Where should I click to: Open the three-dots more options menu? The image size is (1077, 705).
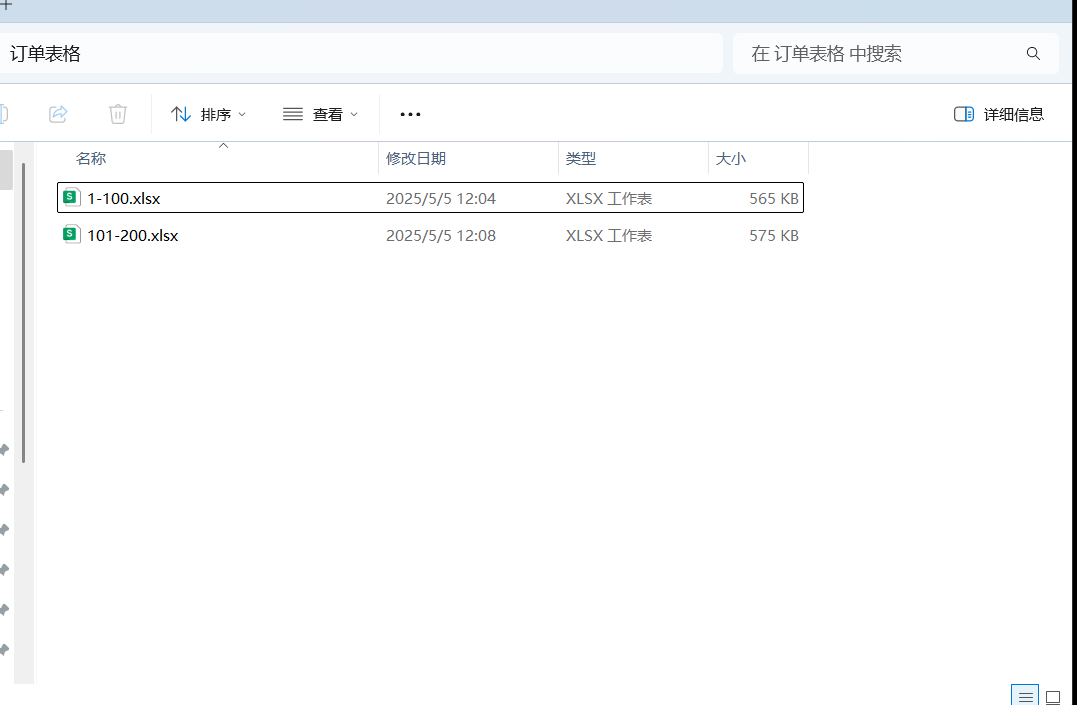pyautogui.click(x=410, y=114)
